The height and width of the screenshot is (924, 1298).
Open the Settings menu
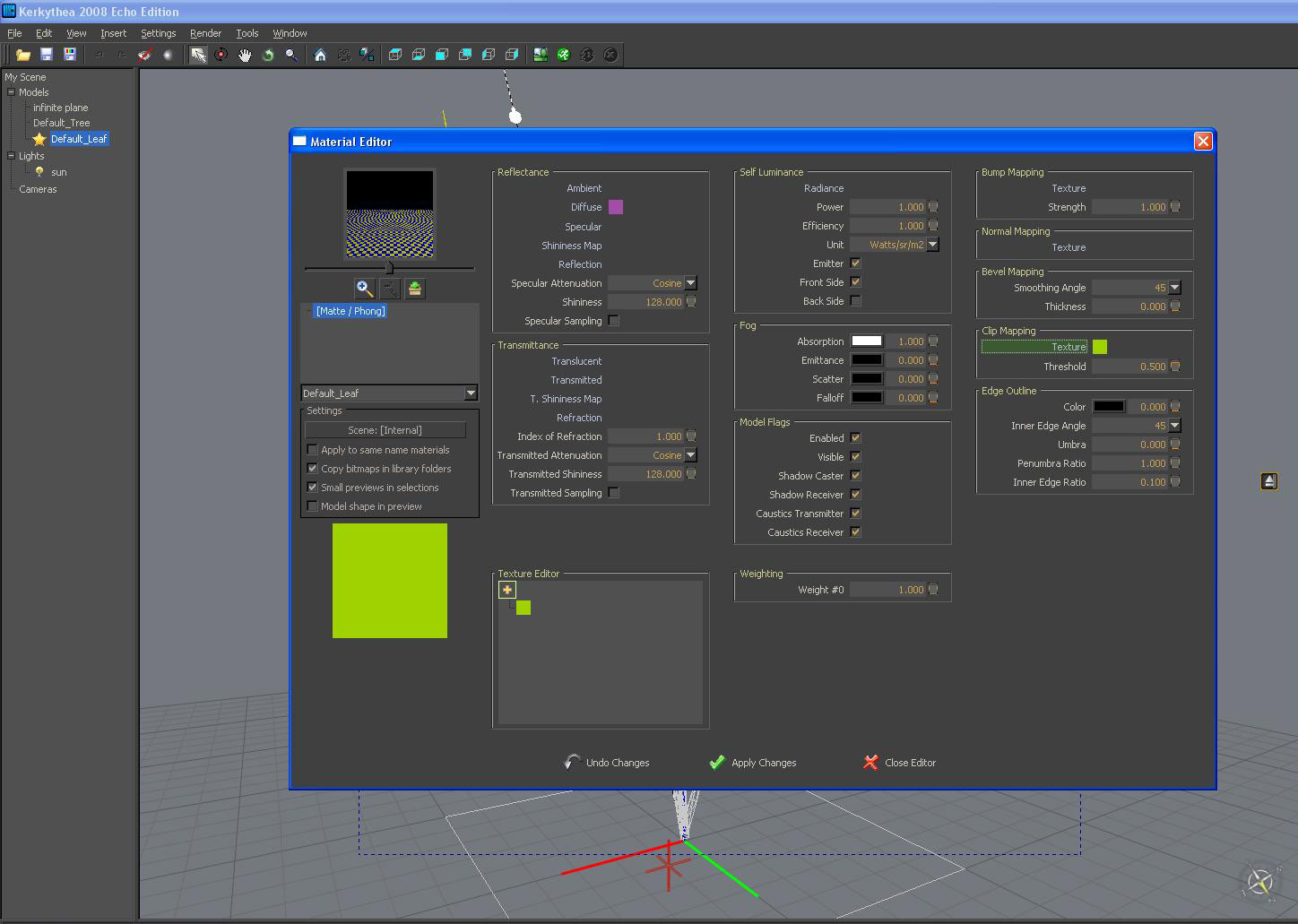click(158, 33)
